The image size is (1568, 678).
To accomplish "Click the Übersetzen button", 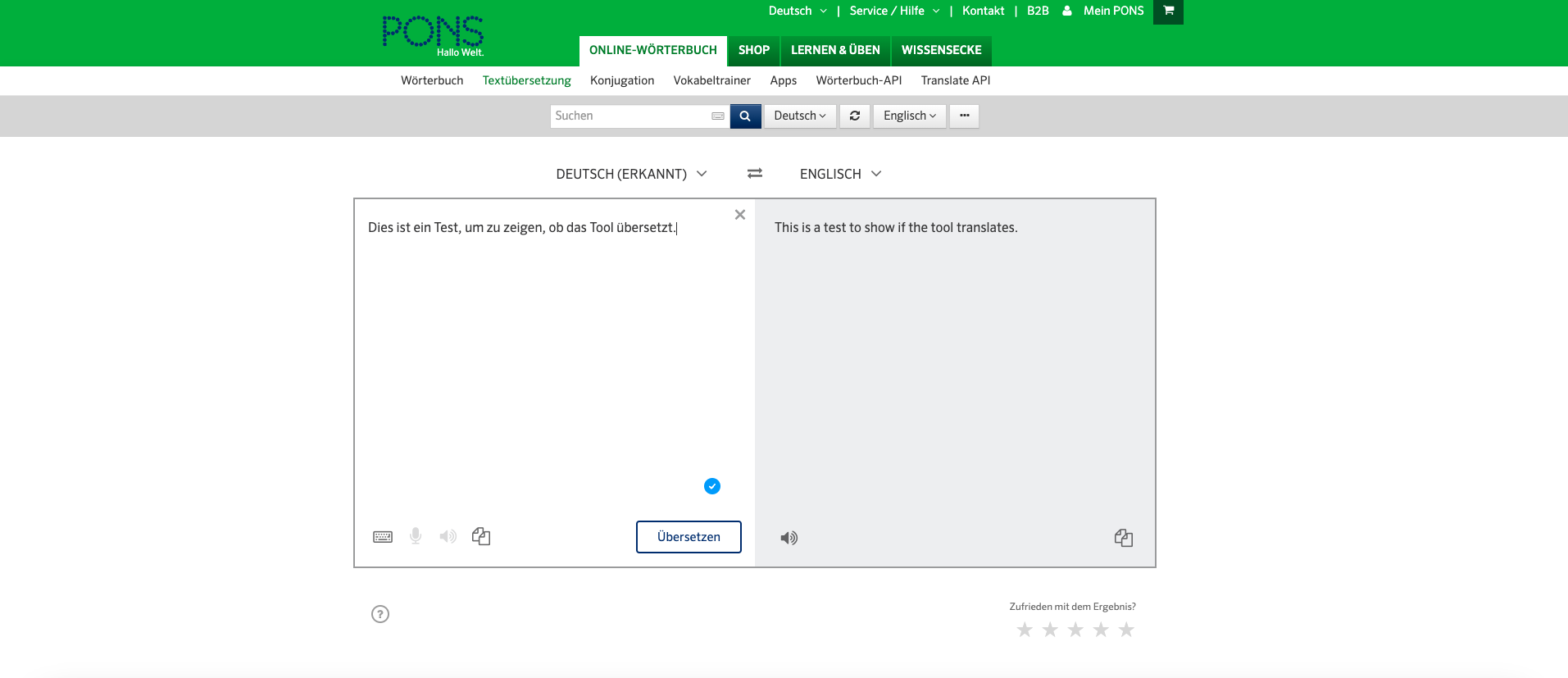I will [689, 537].
